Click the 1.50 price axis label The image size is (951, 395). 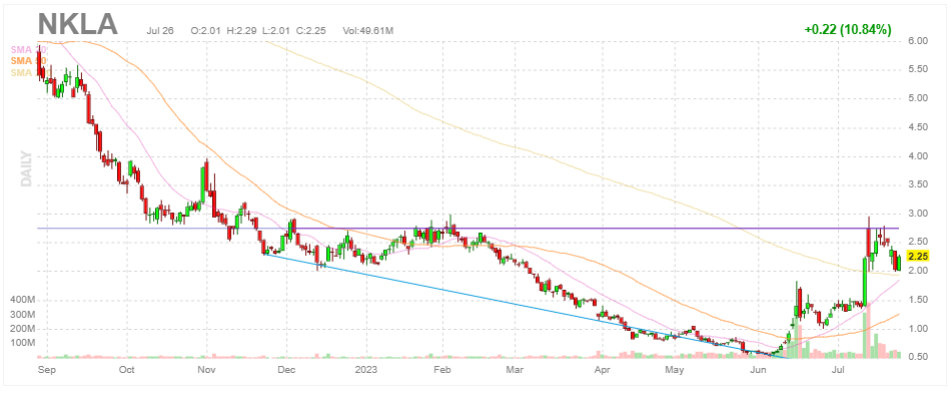pyautogui.click(x=918, y=300)
